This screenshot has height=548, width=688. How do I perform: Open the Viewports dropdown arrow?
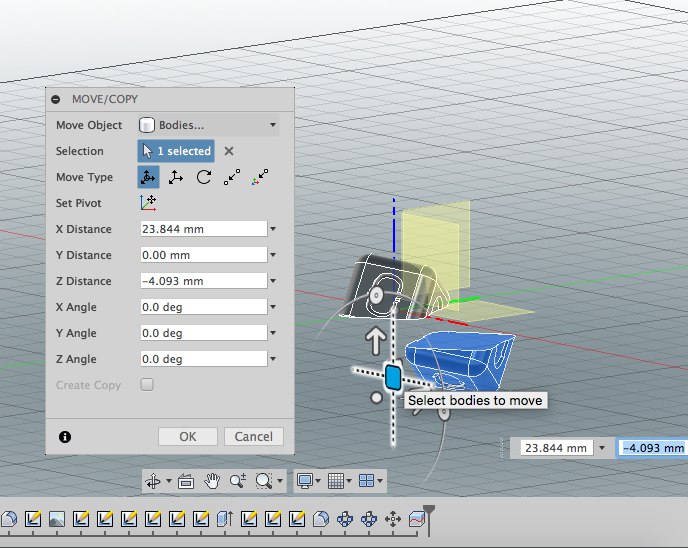[x=380, y=481]
